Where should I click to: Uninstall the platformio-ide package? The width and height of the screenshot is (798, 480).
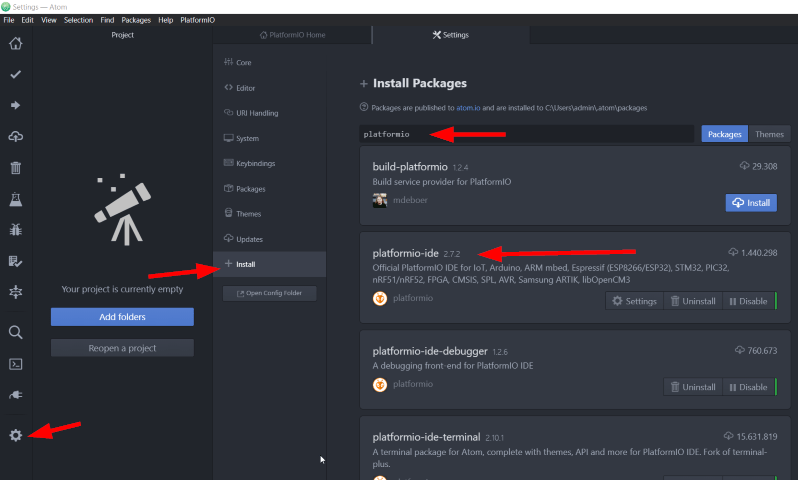(693, 301)
